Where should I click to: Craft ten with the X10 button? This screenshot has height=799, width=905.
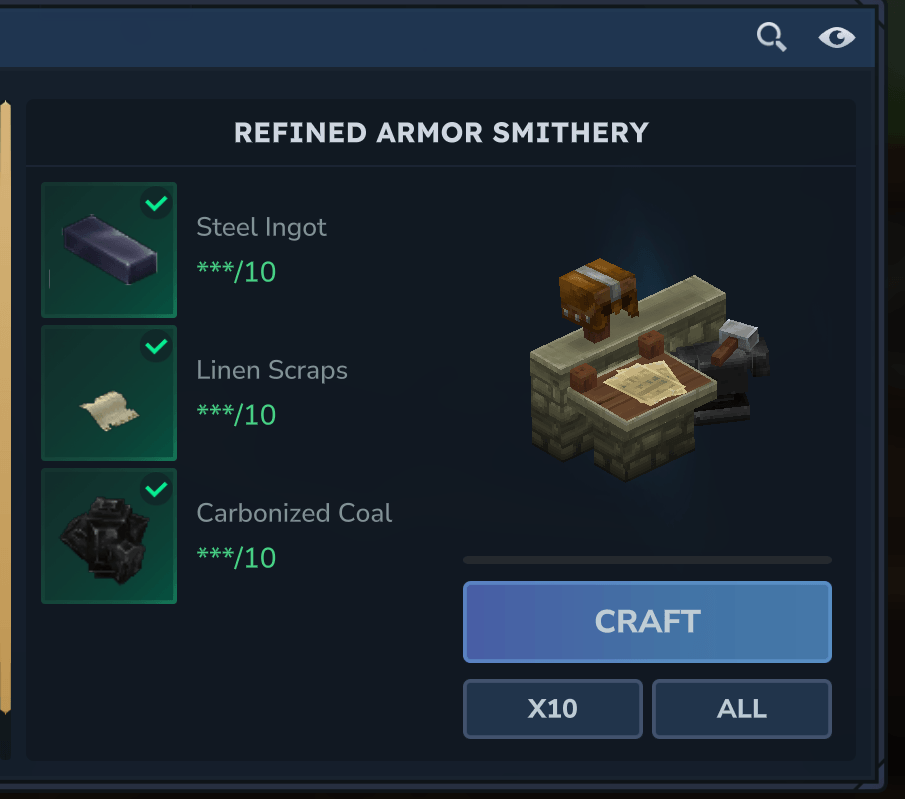click(552, 709)
